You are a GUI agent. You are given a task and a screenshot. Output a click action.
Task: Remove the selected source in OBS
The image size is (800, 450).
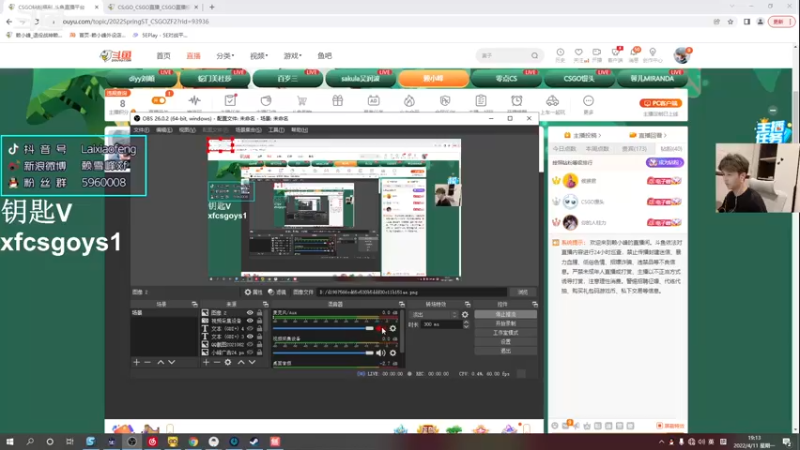point(217,362)
